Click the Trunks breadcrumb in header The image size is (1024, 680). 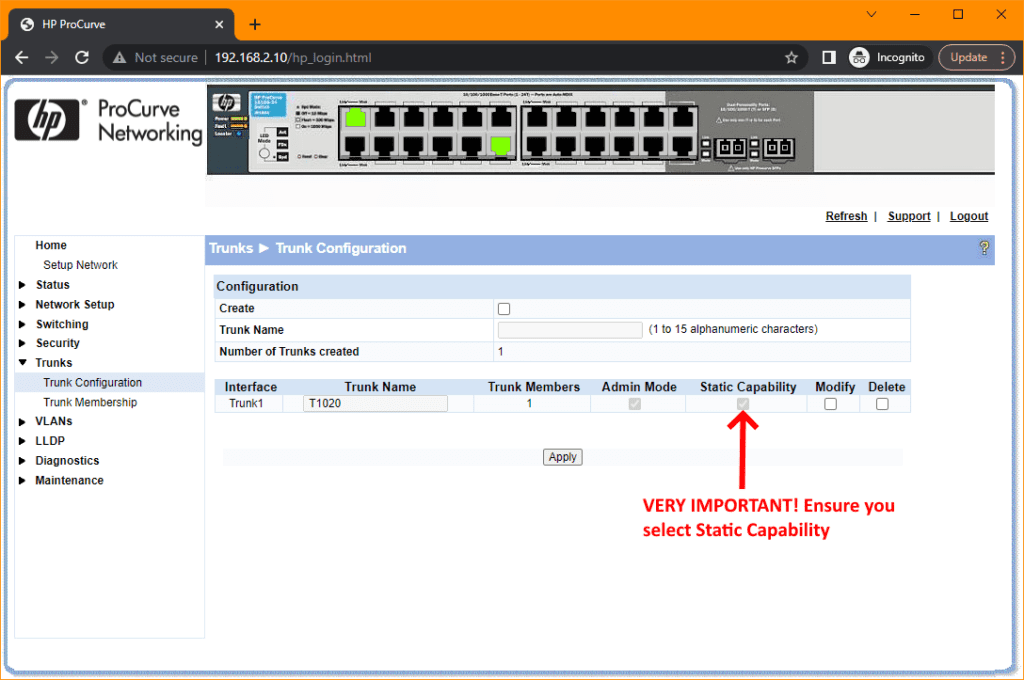pos(231,248)
